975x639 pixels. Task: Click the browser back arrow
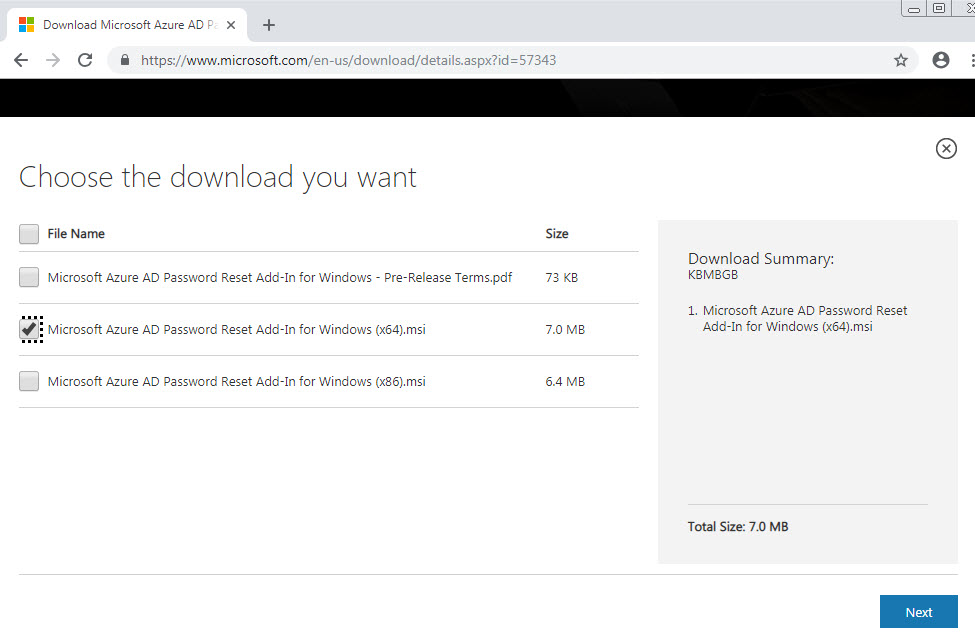[21, 60]
